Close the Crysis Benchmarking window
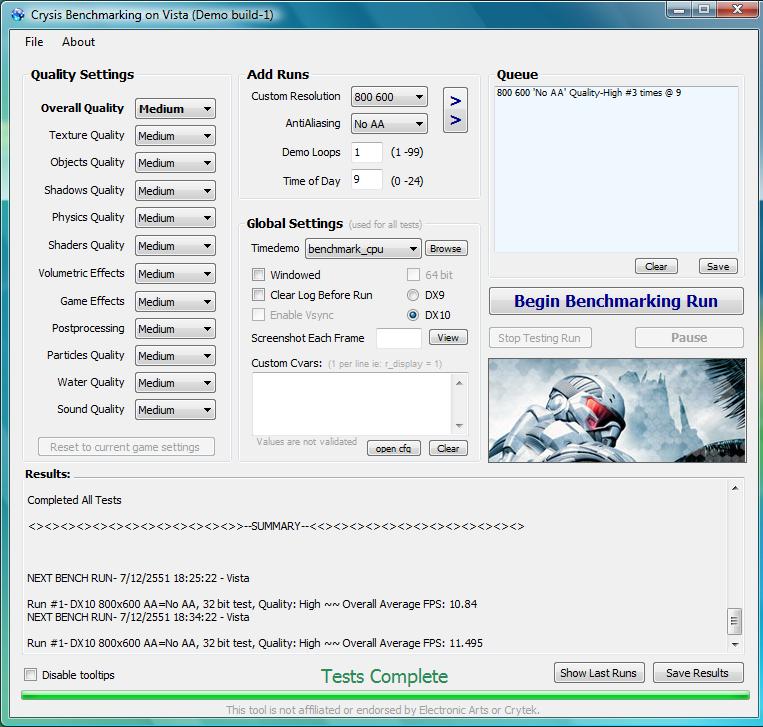 point(737,9)
